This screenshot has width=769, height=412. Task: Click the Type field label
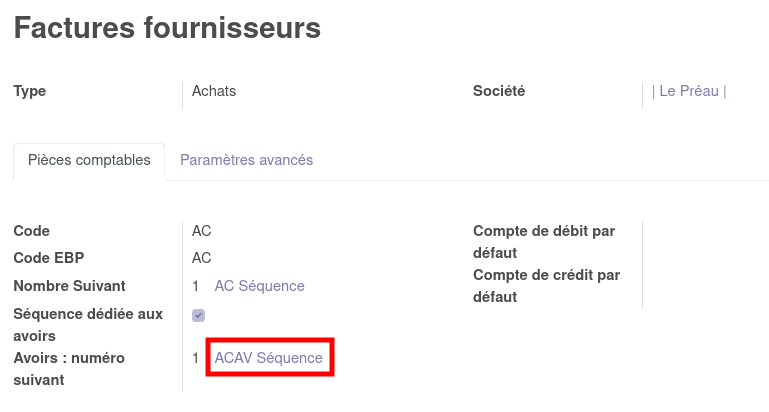point(30,91)
